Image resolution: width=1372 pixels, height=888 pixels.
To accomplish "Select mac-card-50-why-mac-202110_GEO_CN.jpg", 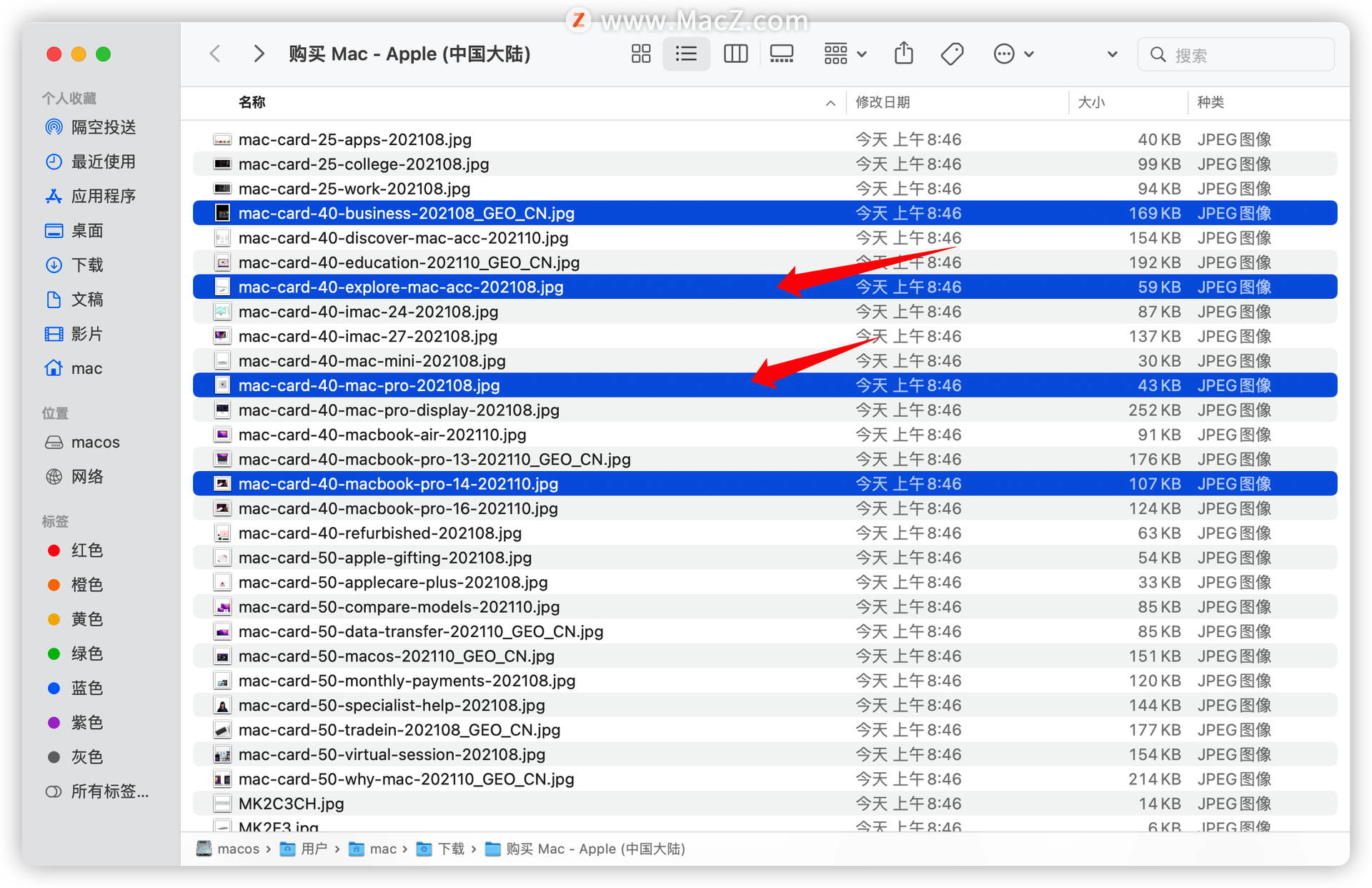I will click(765, 779).
